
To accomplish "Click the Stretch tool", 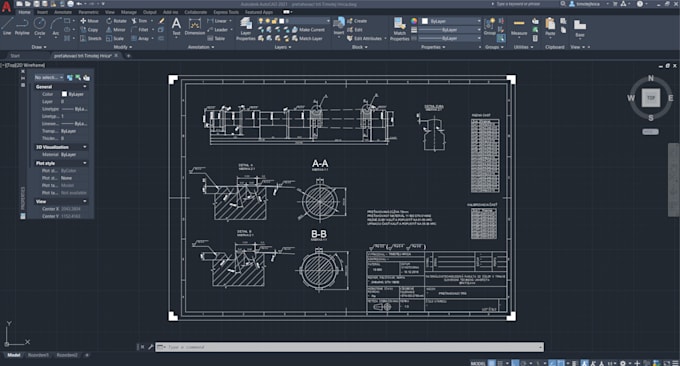I will click(91, 38).
